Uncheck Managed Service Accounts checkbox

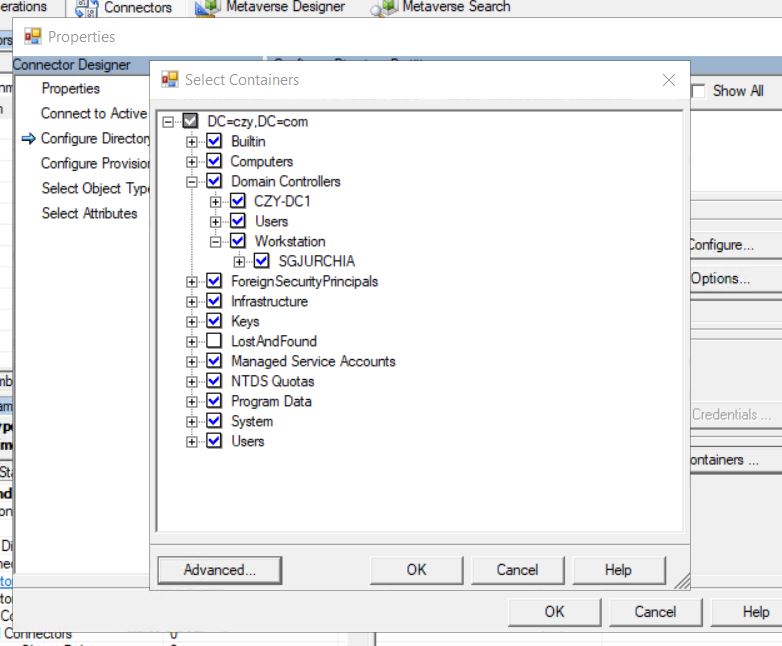(214, 360)
